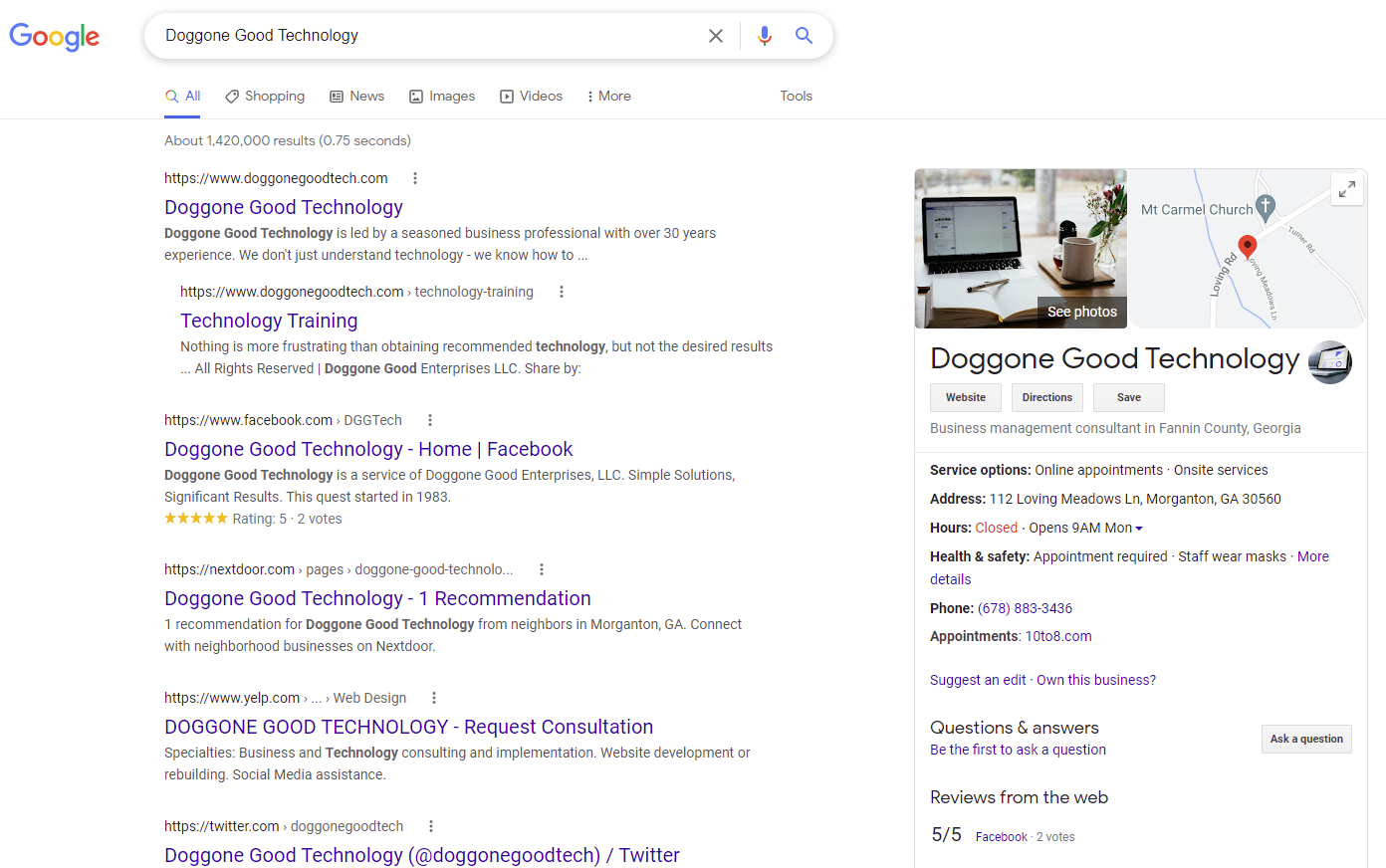Viewport: 1386px width, 868px height.
Task: Expand the More search menu
Action: (608, 97)
